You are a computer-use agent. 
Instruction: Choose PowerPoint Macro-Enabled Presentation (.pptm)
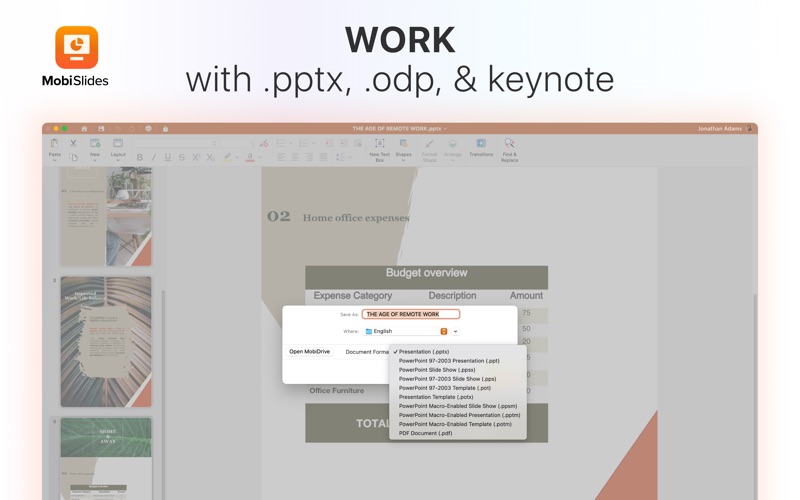coord(458,415)
